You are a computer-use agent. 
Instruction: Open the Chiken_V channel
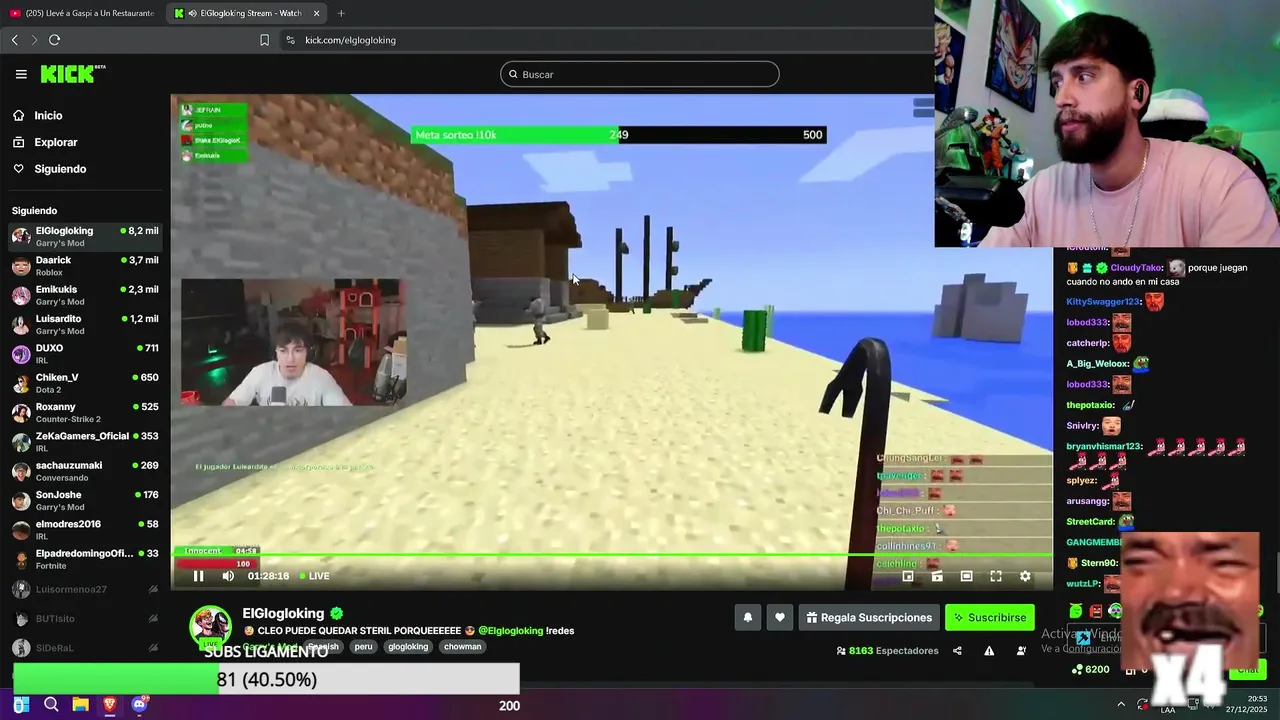tap(85, 383)
